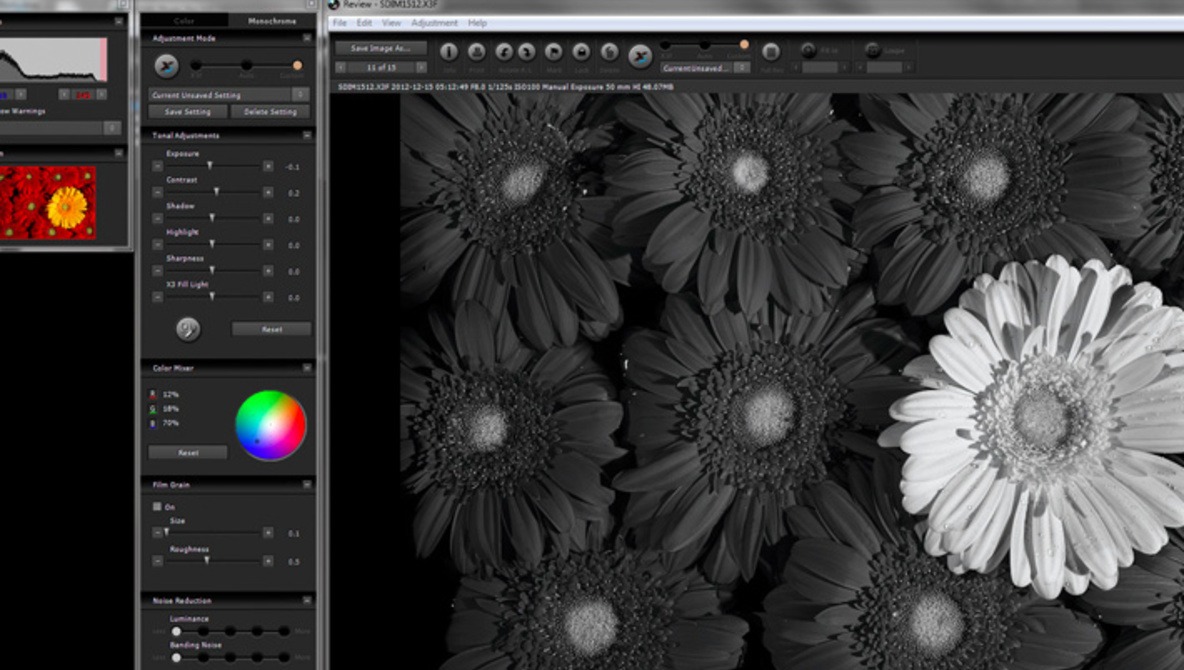Collapse the Color Mixer section
The height and width of the screenshot is (670, 1184).
tap(307, 368)
